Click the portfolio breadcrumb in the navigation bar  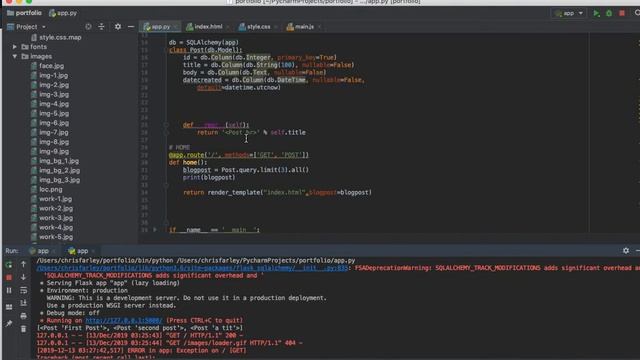click(x=24, y=13)
